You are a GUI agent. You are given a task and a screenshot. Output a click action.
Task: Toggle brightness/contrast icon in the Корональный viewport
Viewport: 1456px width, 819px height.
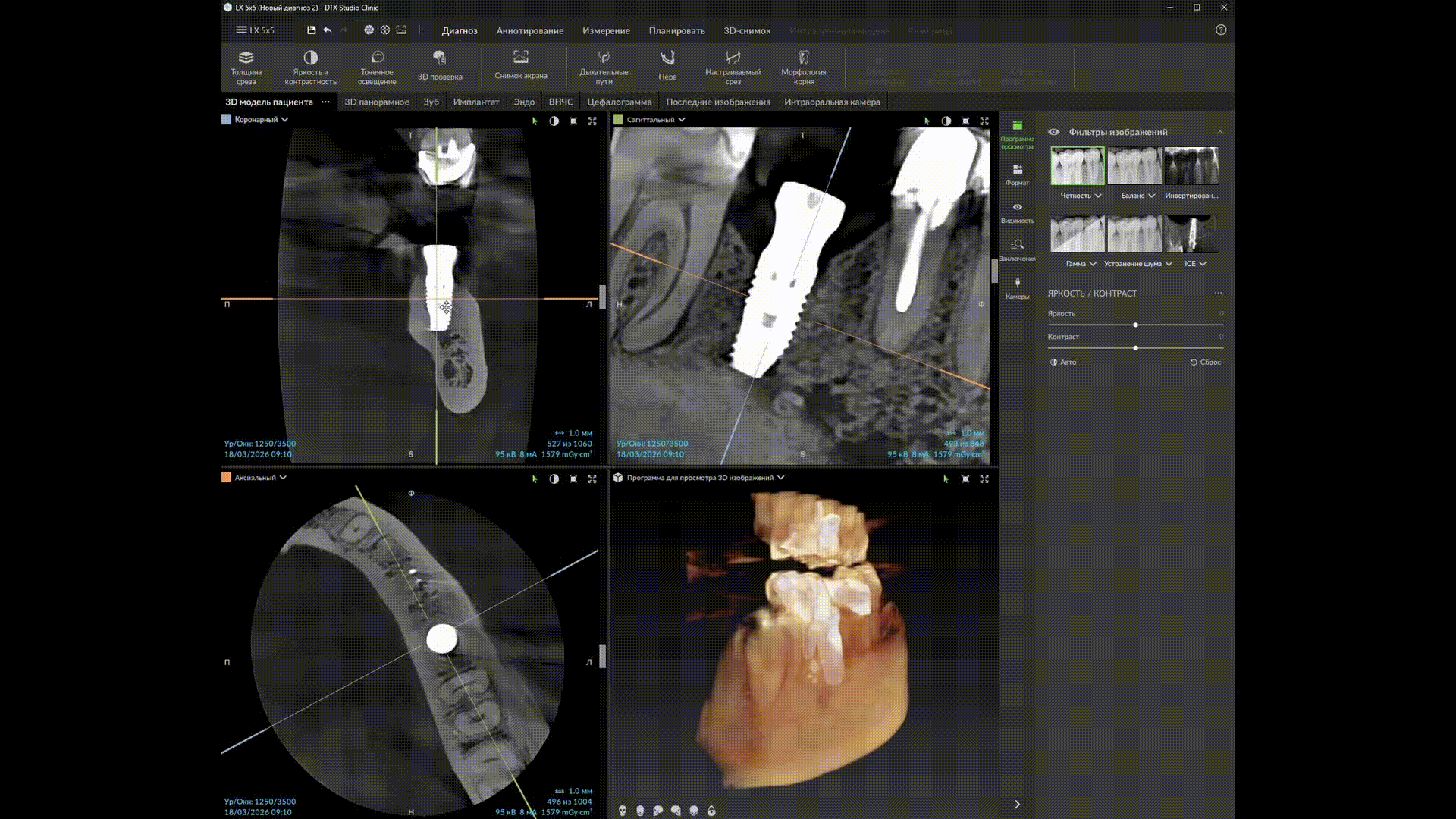pyautogui.click(x=554, y=121)
